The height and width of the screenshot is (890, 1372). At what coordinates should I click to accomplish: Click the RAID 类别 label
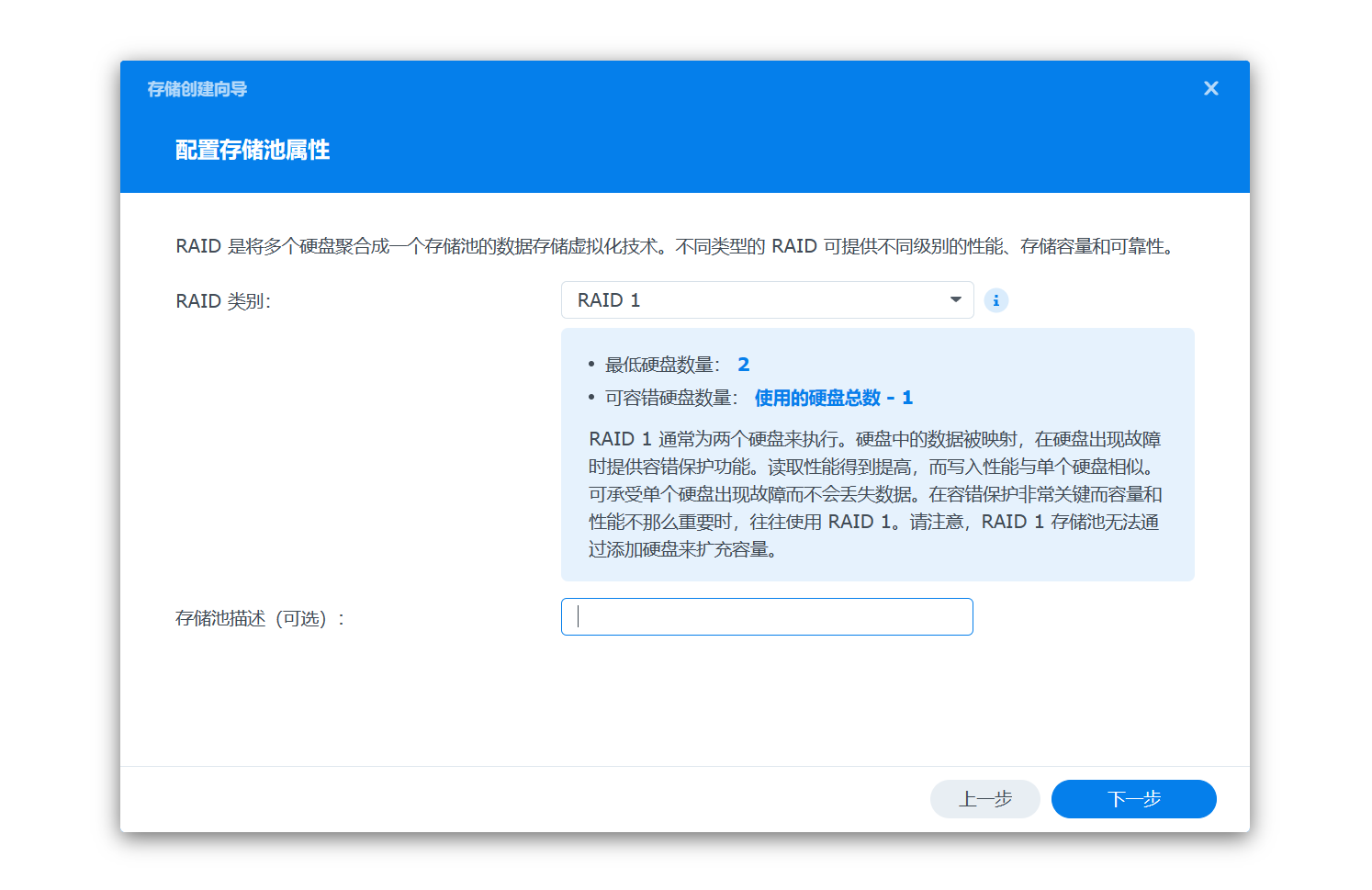(x=223, y=301)
